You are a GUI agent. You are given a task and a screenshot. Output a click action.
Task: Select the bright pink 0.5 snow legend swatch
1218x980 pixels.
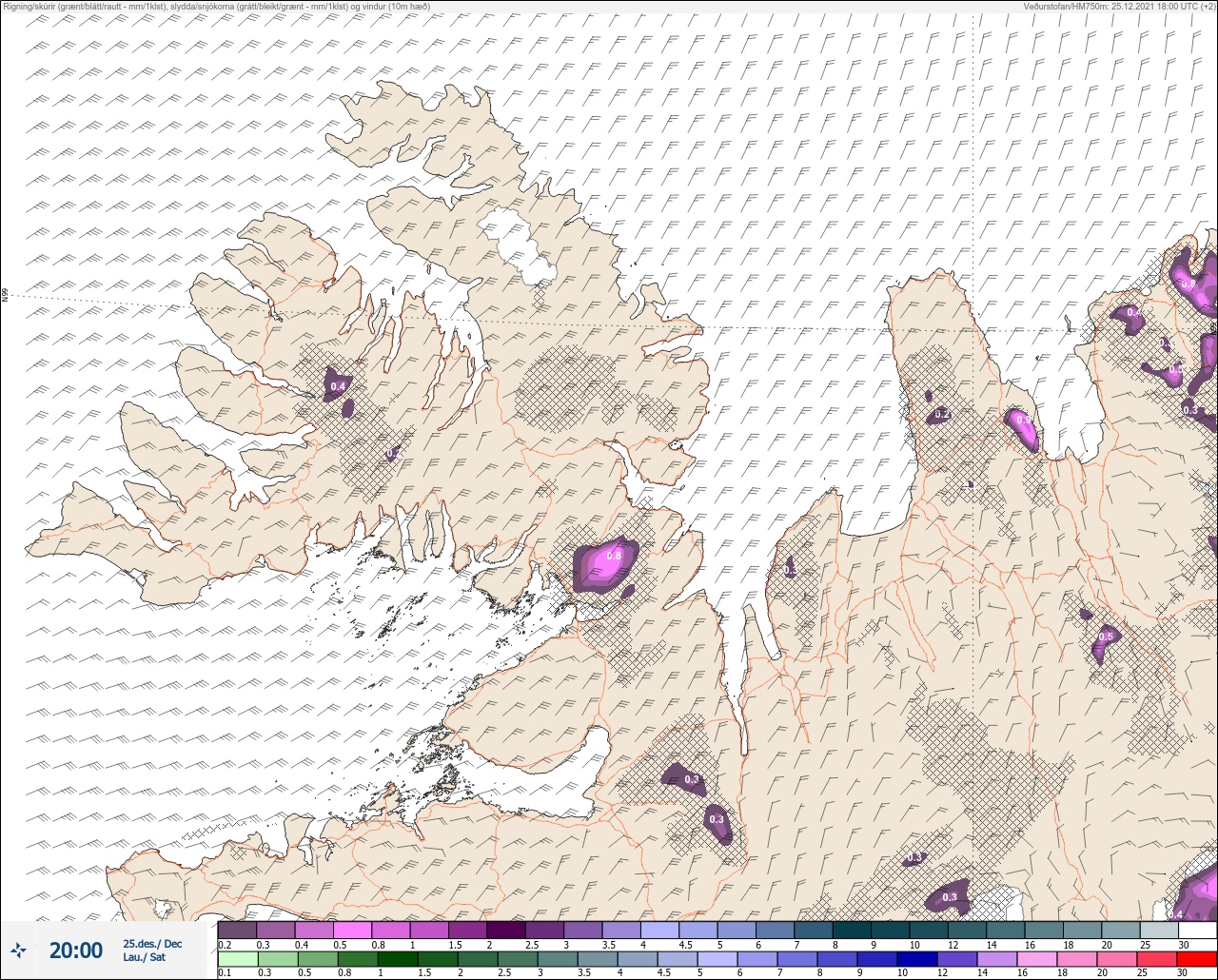[352, 930]
